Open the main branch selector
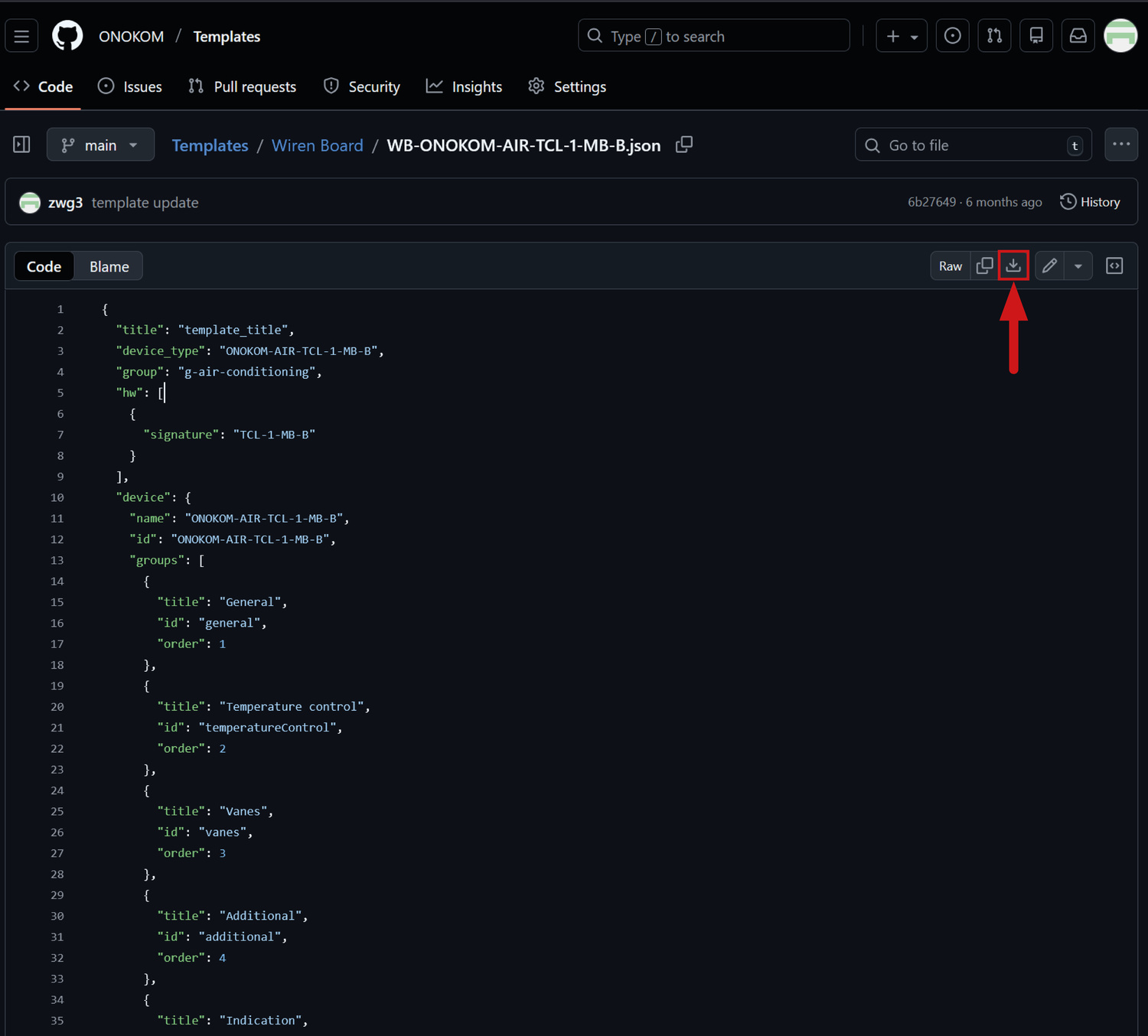The height and width of the screenshot is (1036, 1148). pos(100,145)
